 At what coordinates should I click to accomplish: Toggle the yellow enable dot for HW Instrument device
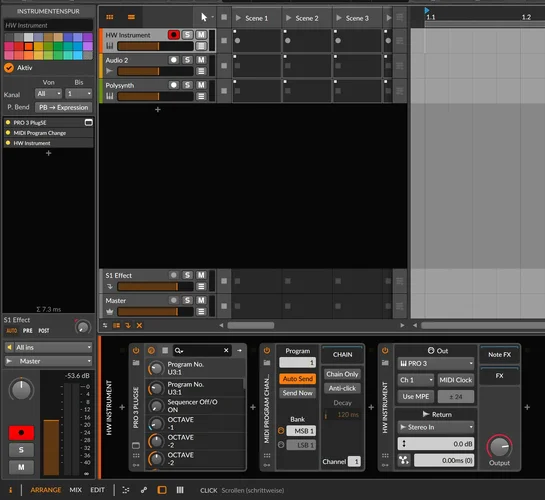[8, 143]
